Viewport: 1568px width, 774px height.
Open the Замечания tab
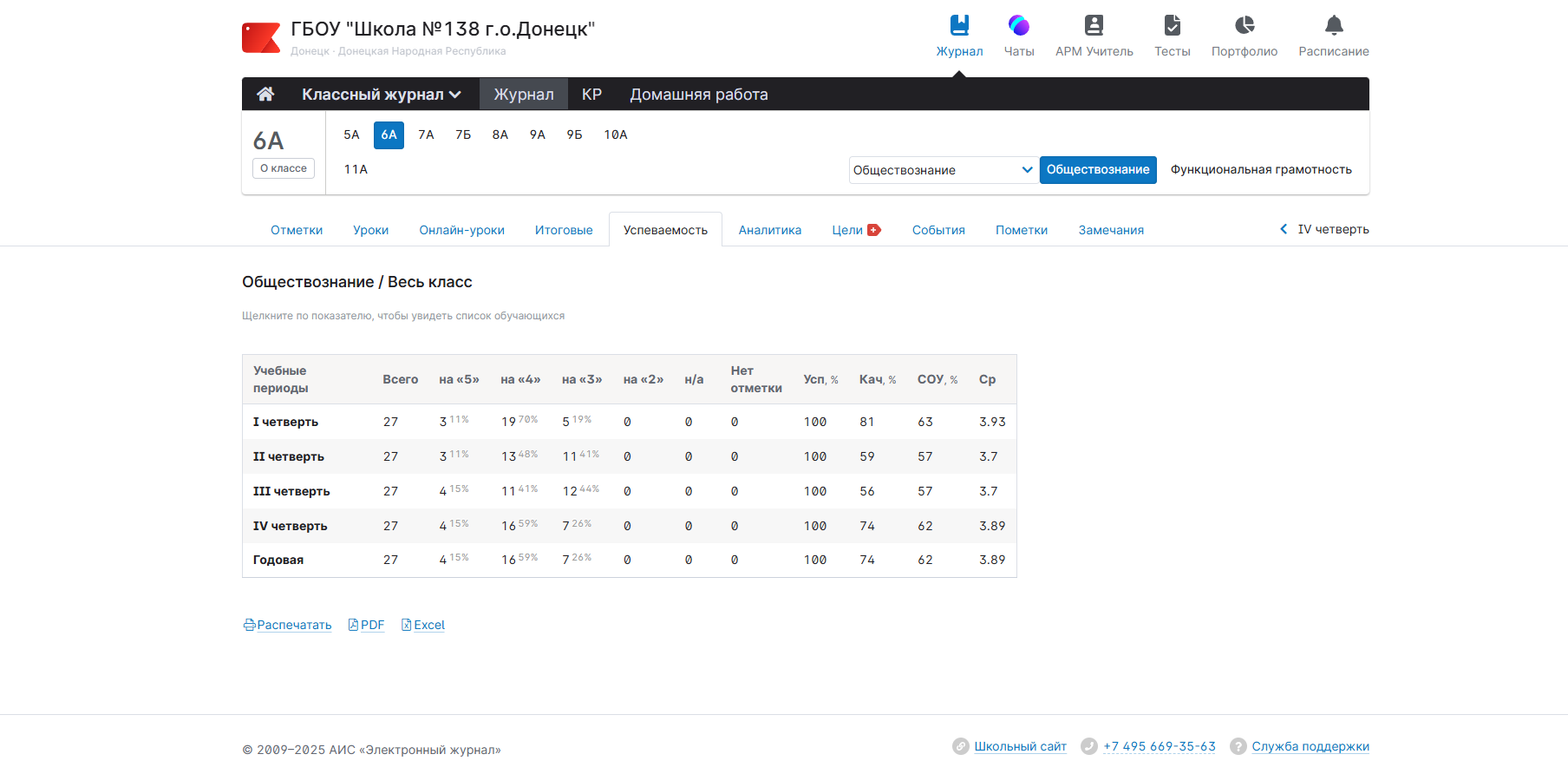tap(1111, 230)
